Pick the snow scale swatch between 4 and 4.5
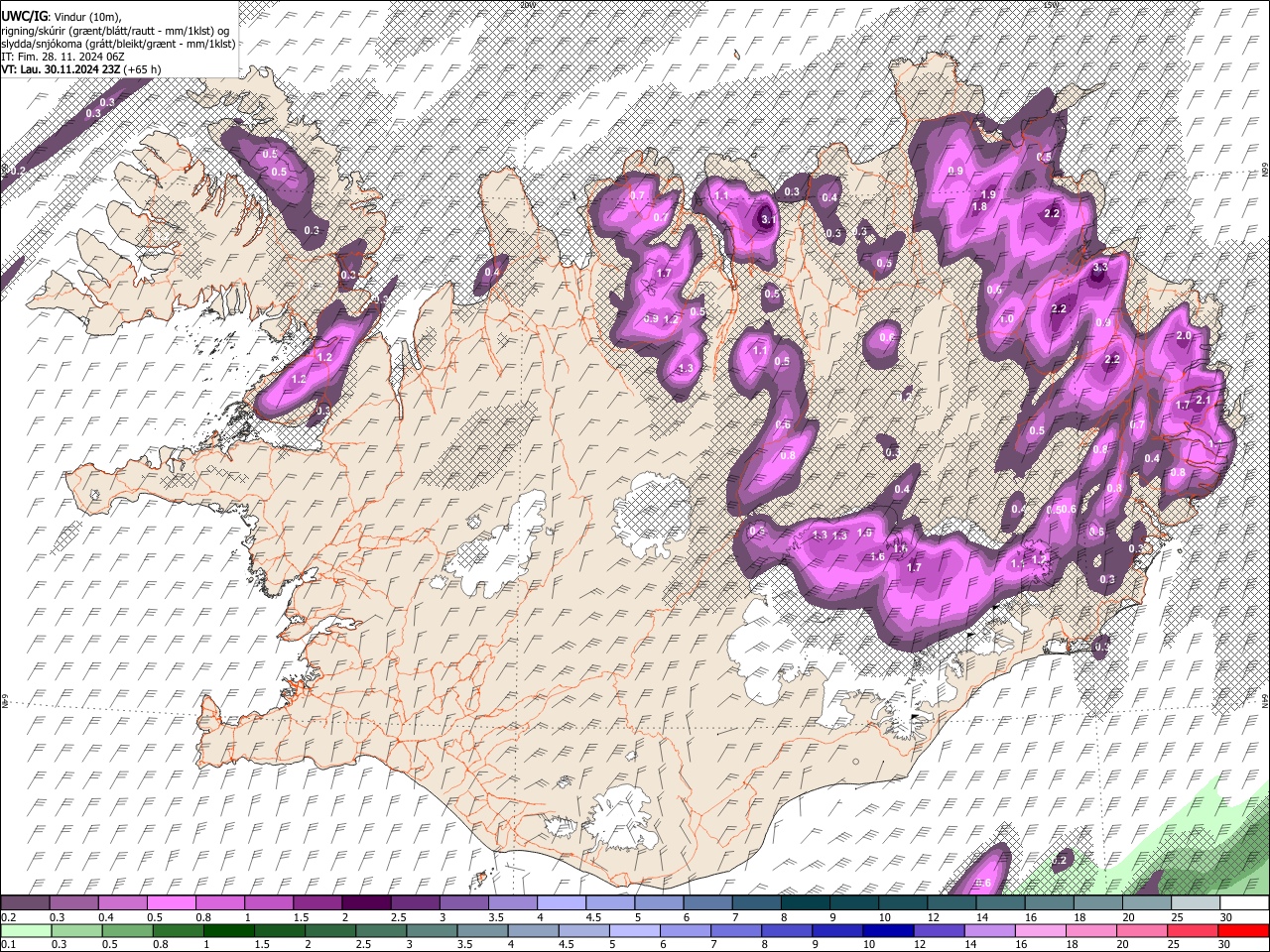Image resolution: width=1270 pixels, height=952 pixels. point(561,903)
